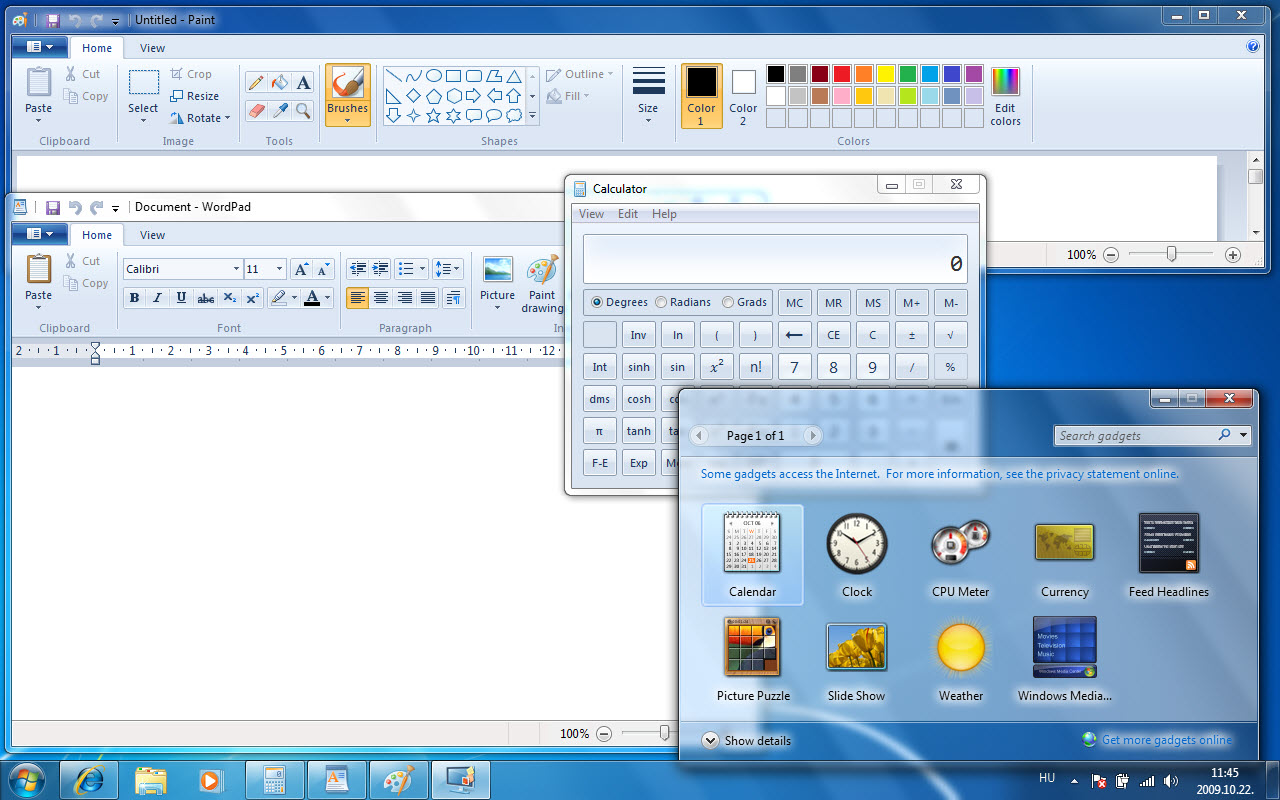Select the Eraser tool in Paint
1280x800 pixels.
point(256,110)
